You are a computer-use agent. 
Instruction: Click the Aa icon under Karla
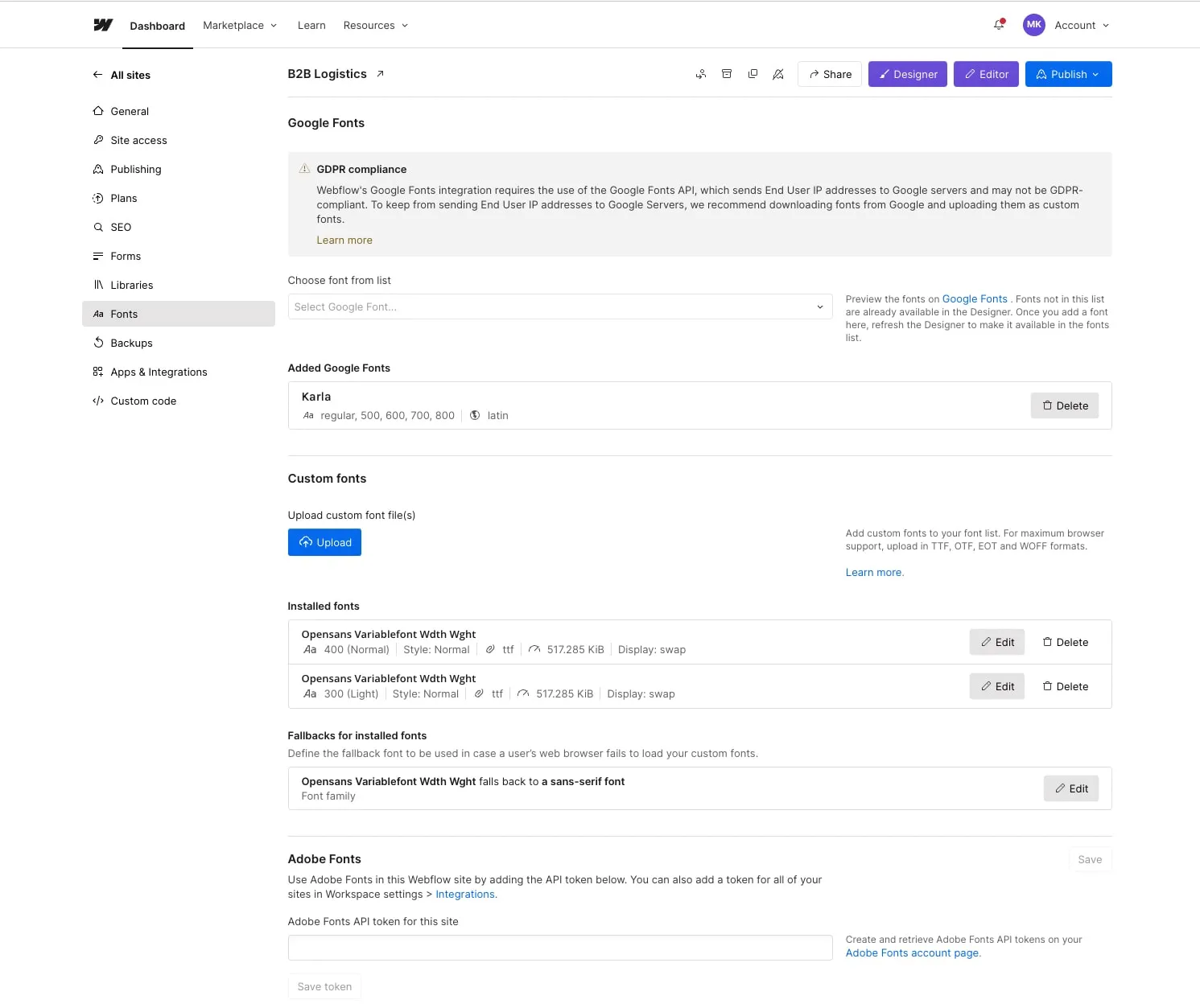(308, 415)
